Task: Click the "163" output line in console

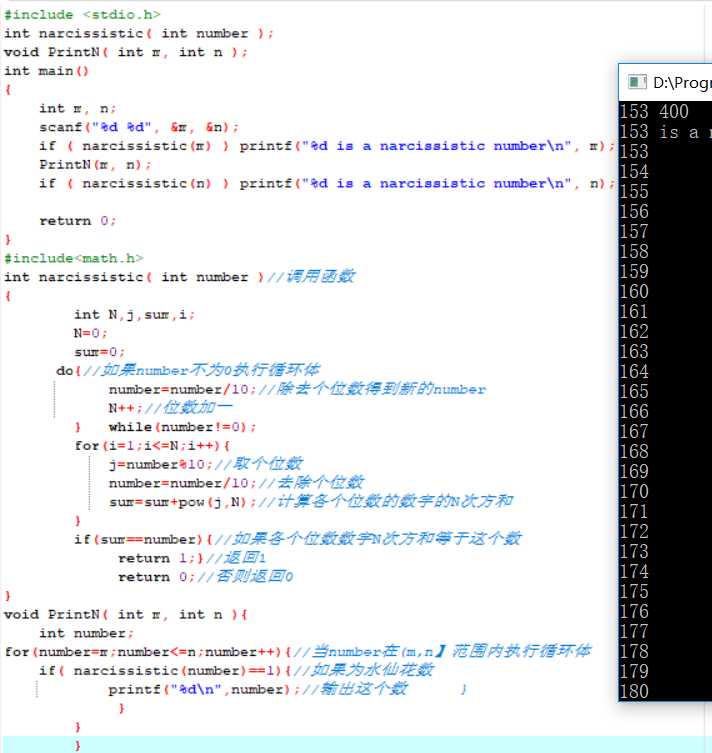Action: tap(634, 352)
